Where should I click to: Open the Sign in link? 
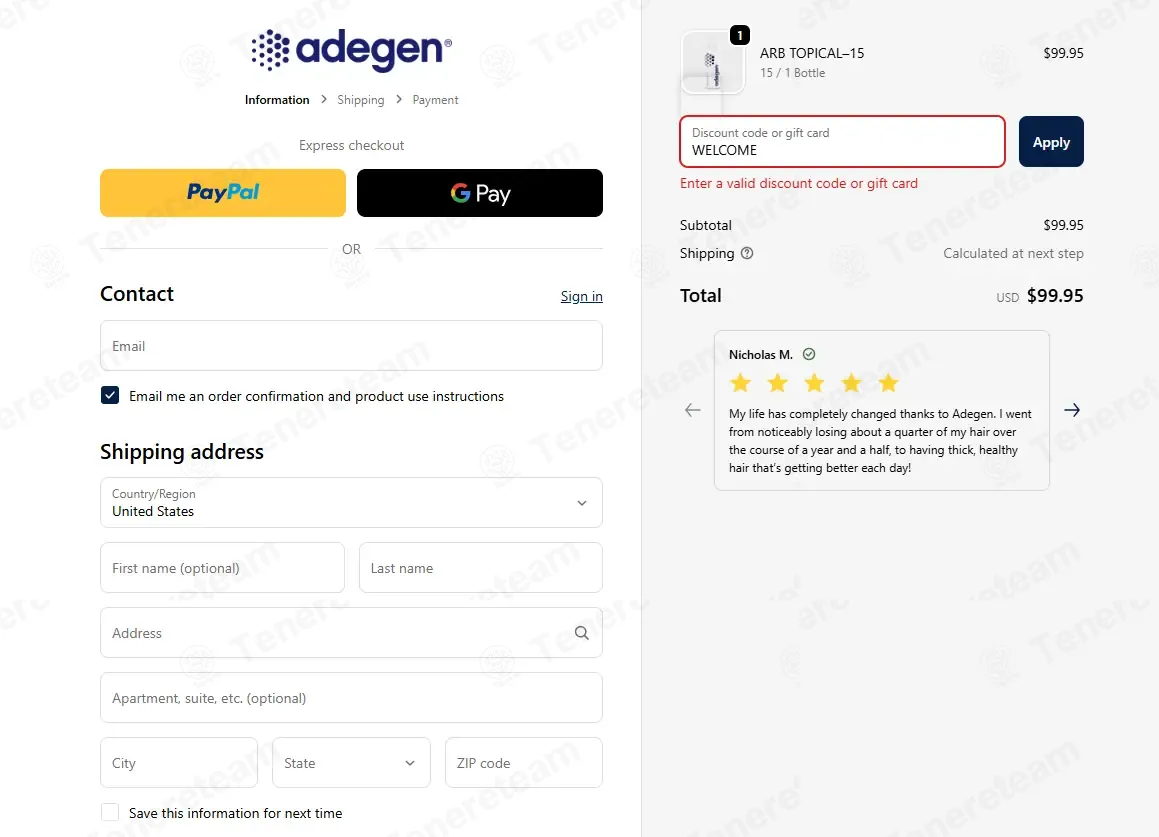coord(582,296)
